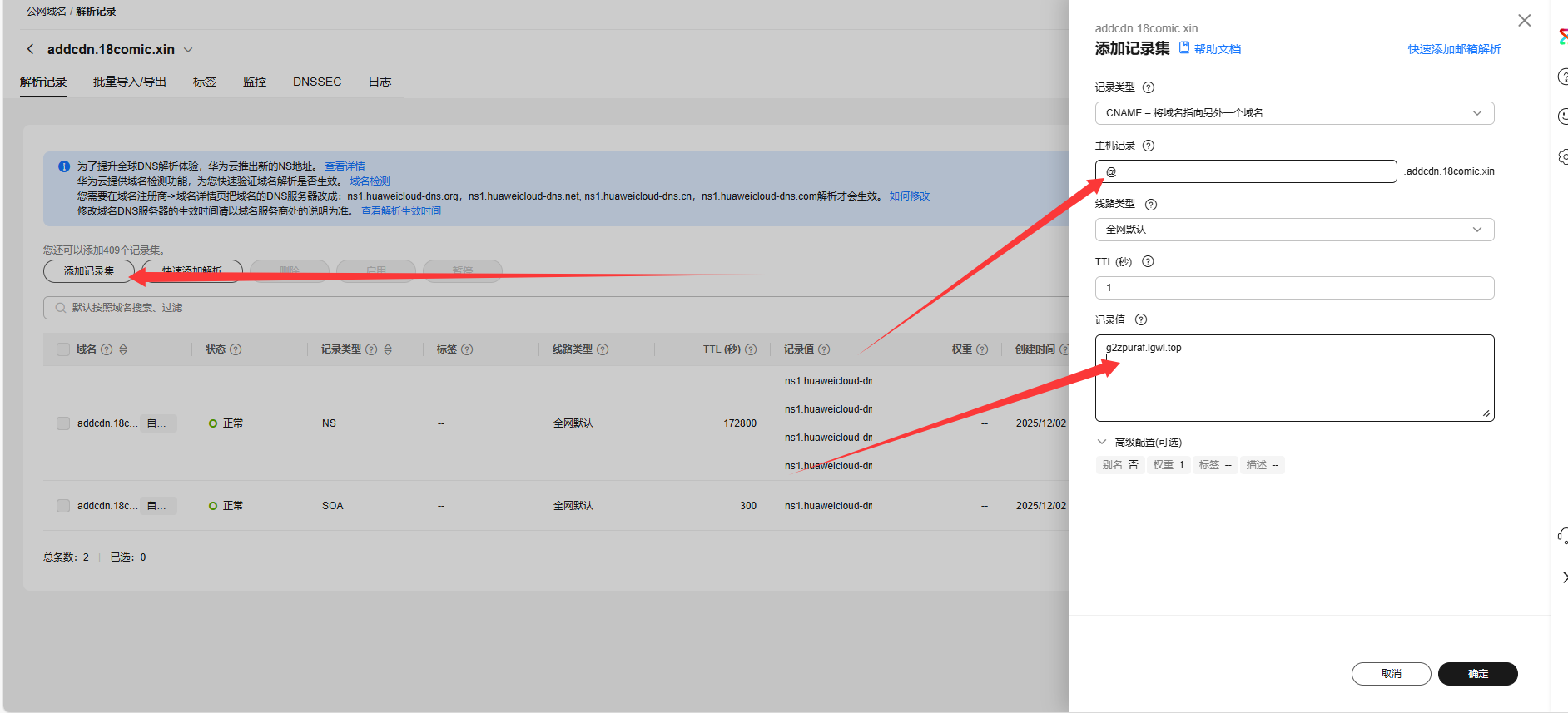Click help icon next to 记录类型 label
Screen dimensions: 1568x713
(1148, 87)
